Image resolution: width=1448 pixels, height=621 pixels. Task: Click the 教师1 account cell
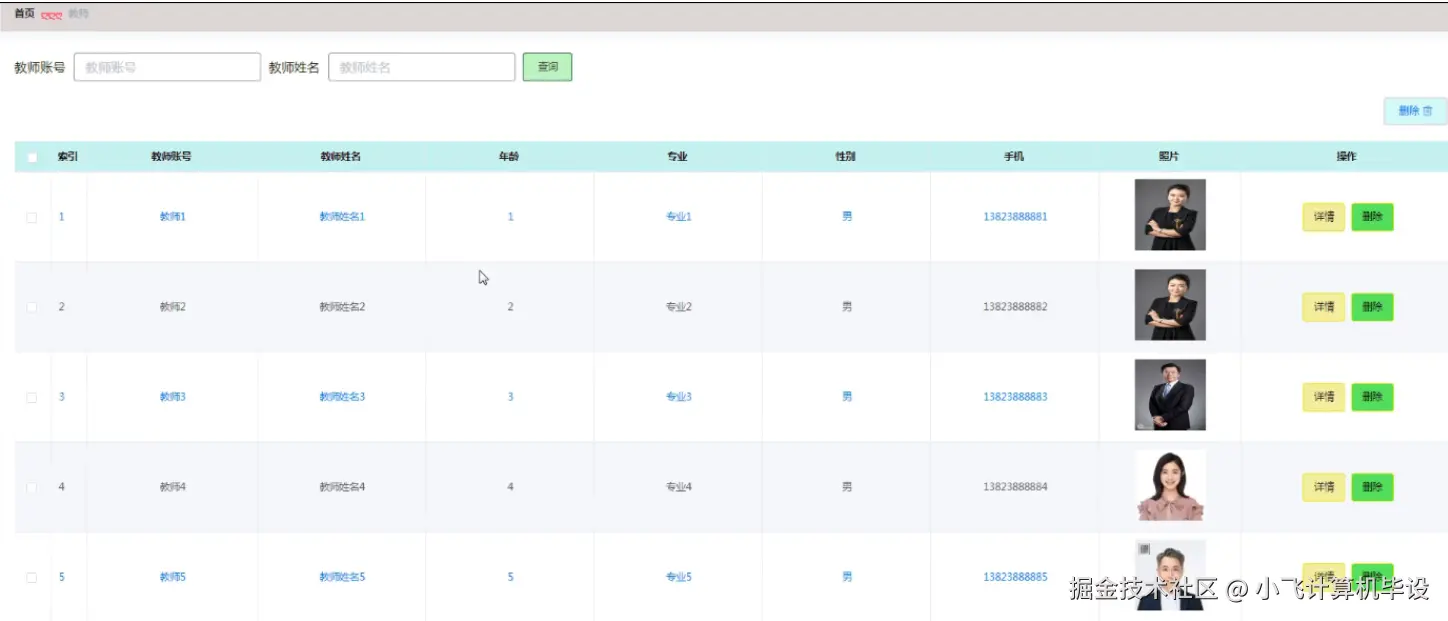(x=173, y=217)
